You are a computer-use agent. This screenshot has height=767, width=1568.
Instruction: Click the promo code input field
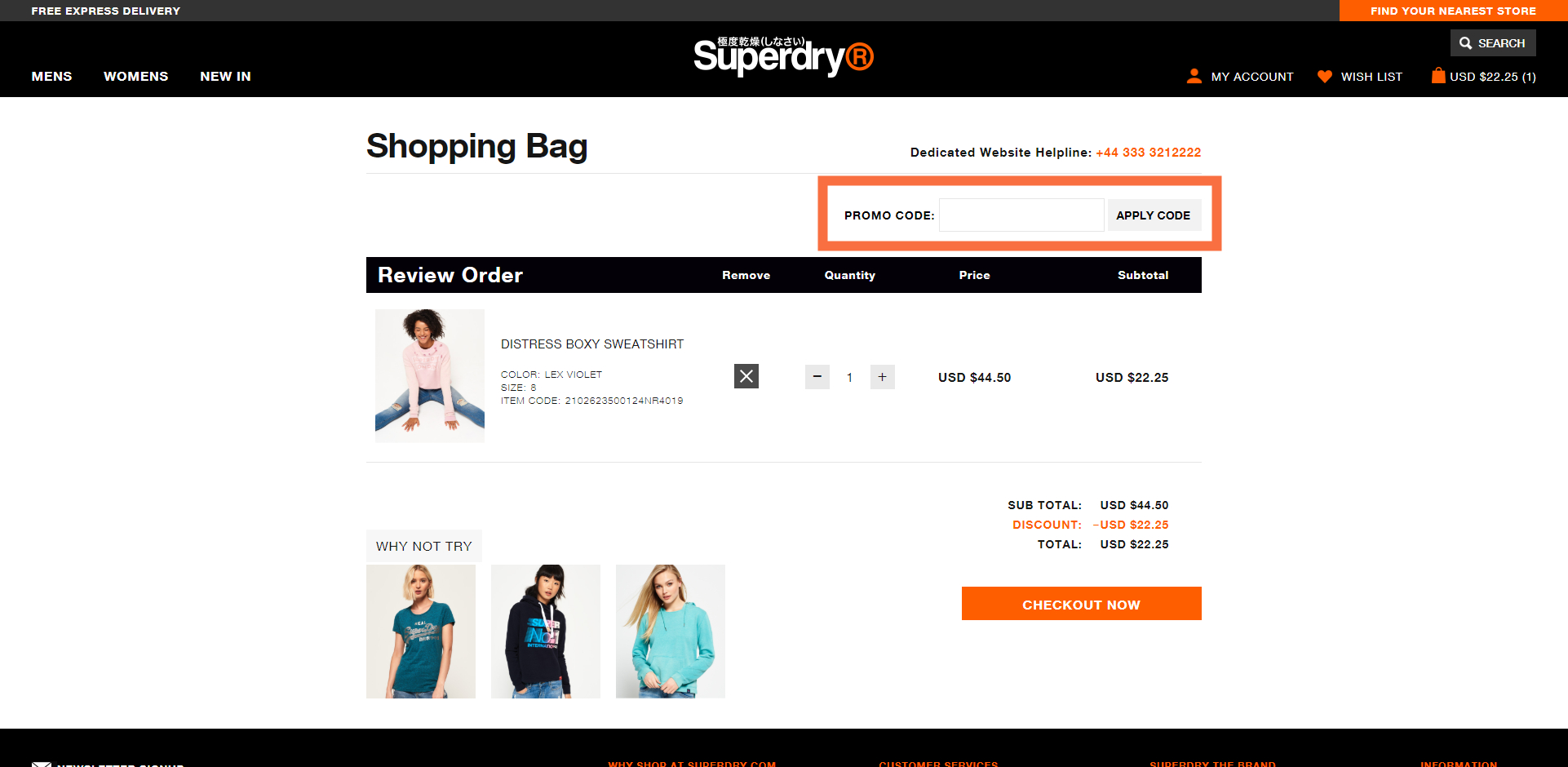click(1021, 215)
